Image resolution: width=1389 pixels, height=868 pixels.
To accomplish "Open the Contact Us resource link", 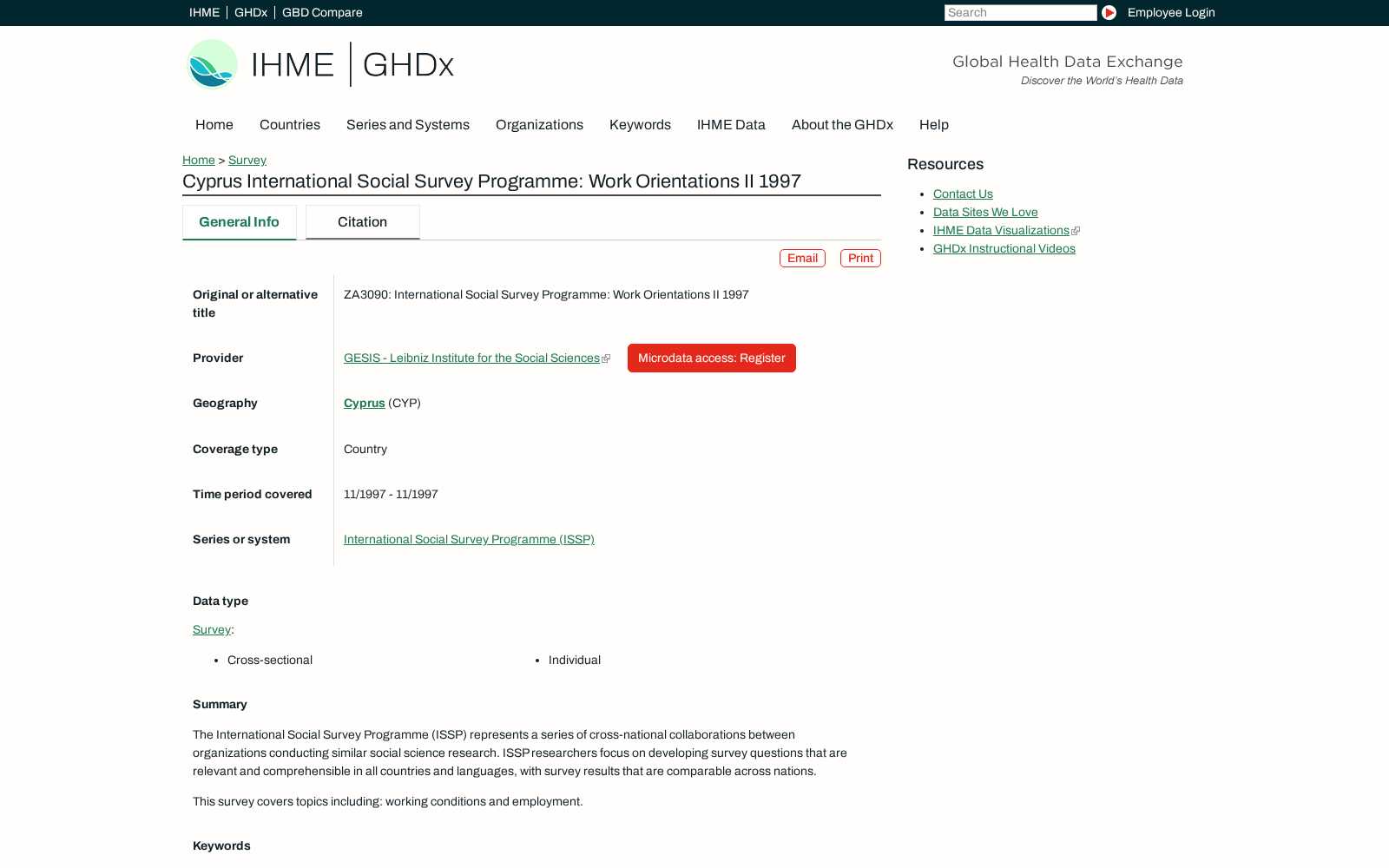I will 963,194.
